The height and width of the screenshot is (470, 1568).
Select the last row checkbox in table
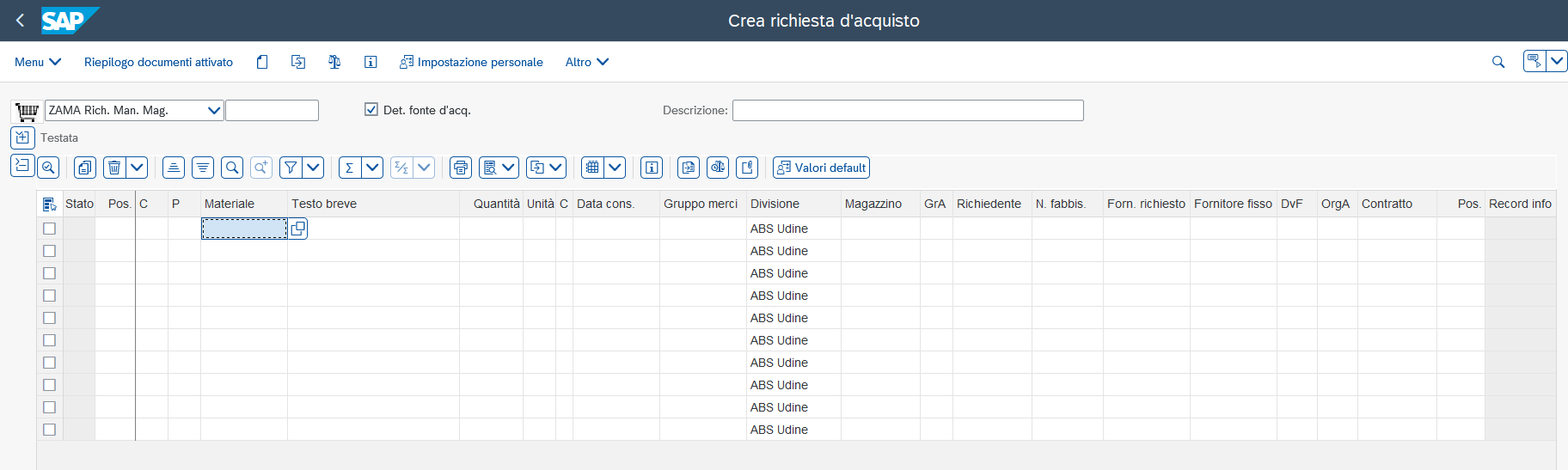point(49,430)
